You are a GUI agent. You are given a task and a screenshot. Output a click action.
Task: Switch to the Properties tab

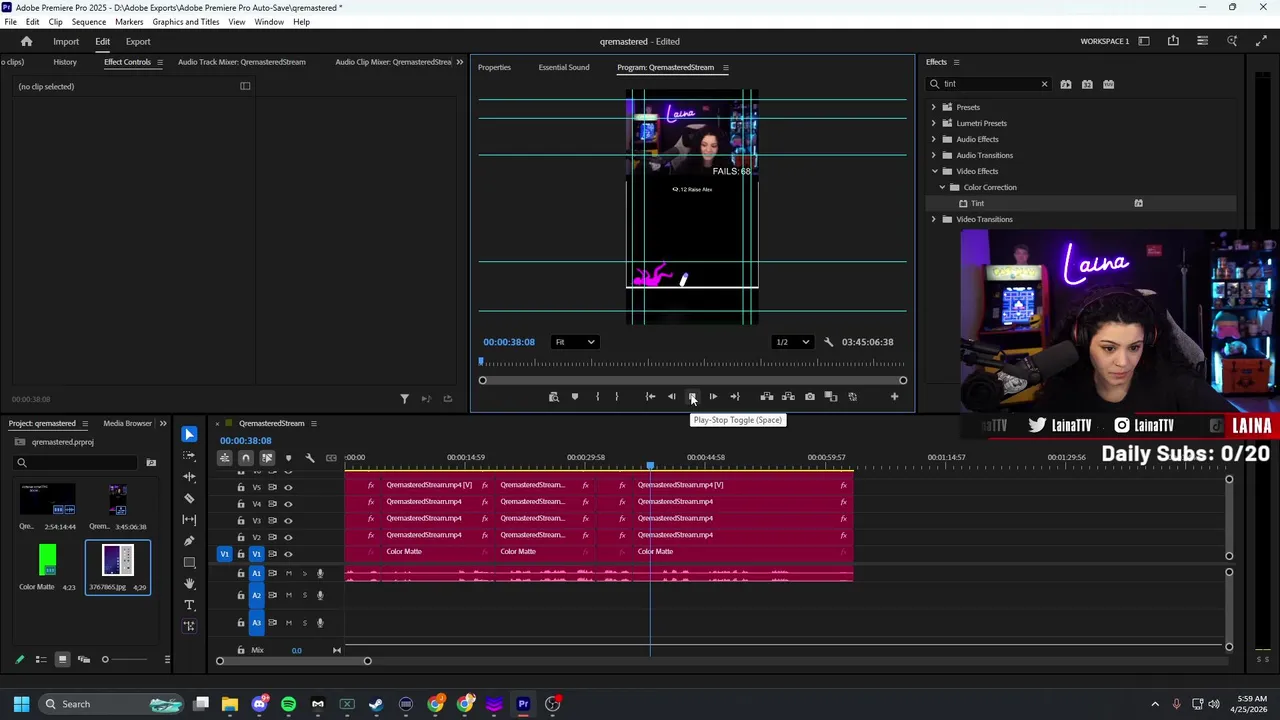click(x=494, y=67)
